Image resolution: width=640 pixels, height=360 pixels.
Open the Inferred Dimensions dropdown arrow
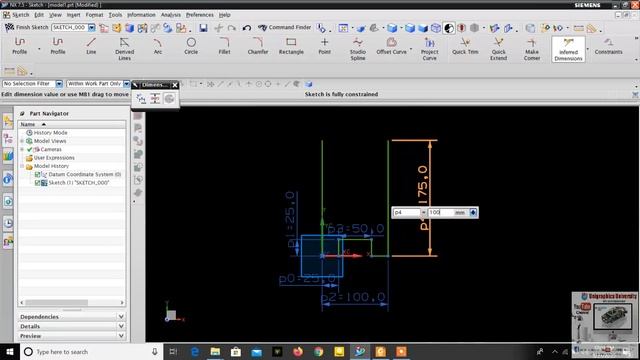coord(588,49)
